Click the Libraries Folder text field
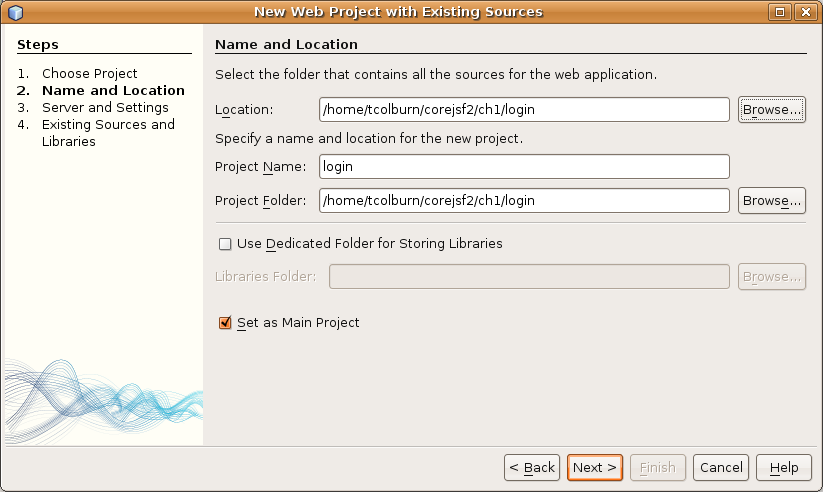The width and height of the screenshot is (823, 492). coord(529,277)
